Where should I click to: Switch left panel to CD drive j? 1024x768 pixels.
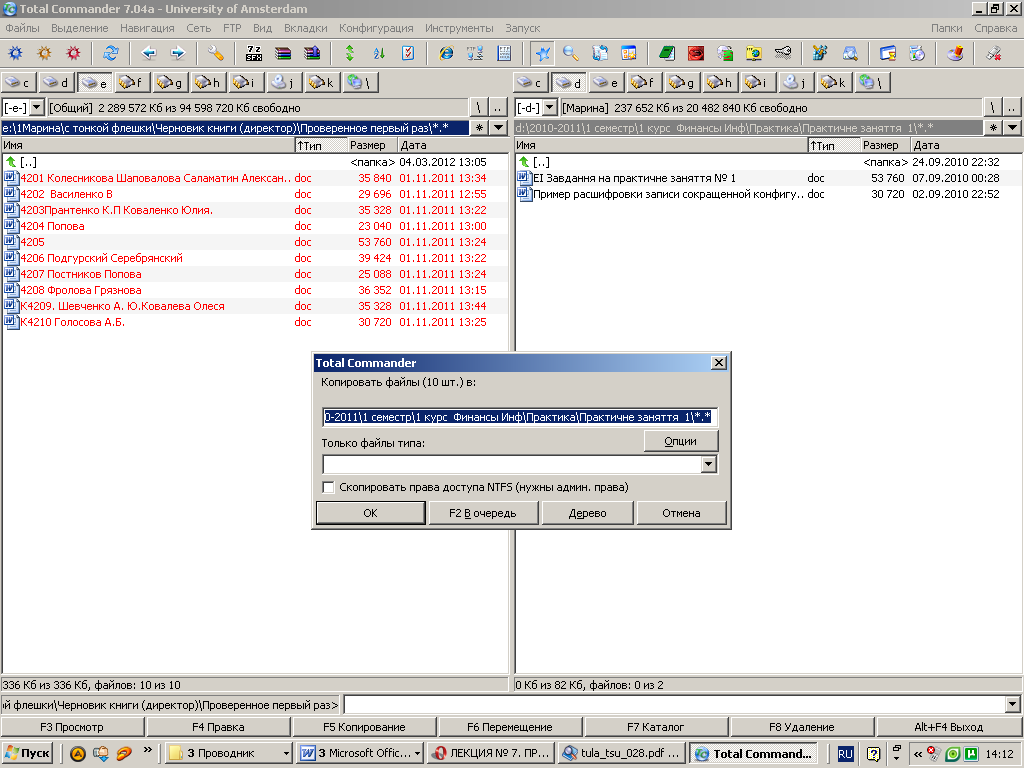[283, 82]
